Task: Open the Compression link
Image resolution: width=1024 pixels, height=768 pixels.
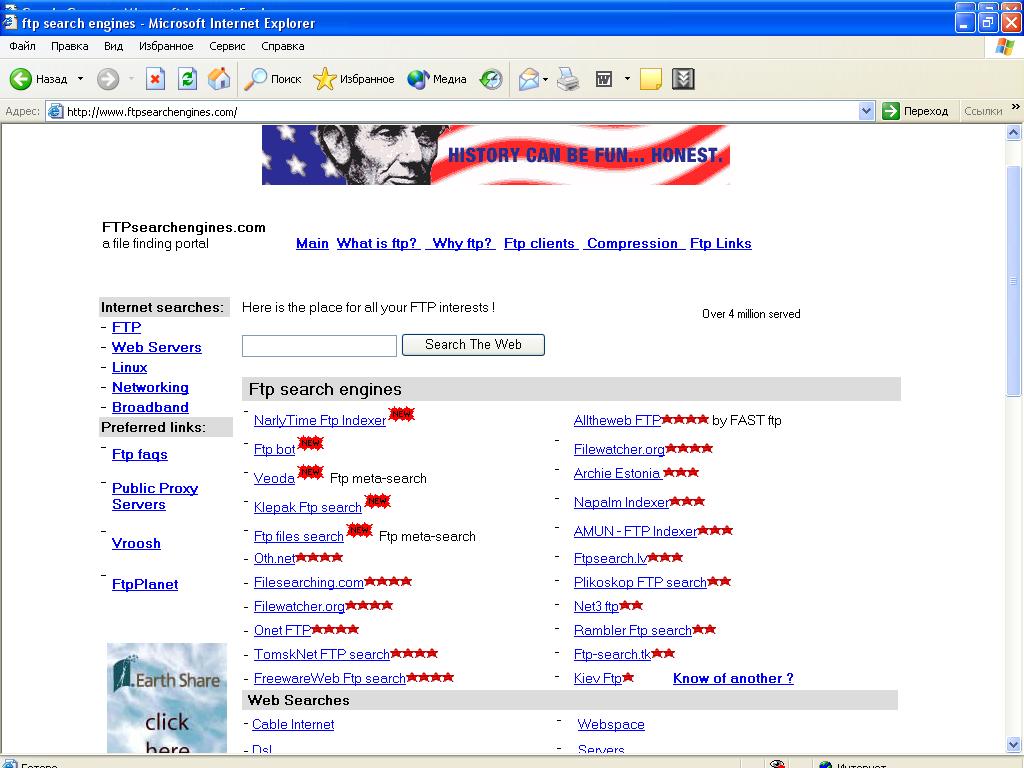Action: point(632,244)
